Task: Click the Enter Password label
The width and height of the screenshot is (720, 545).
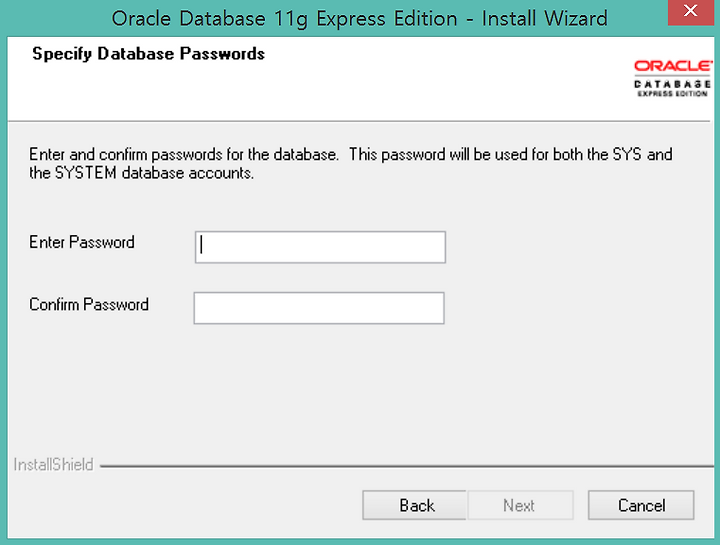Action: pyautogui.click(x=82, y=242)
